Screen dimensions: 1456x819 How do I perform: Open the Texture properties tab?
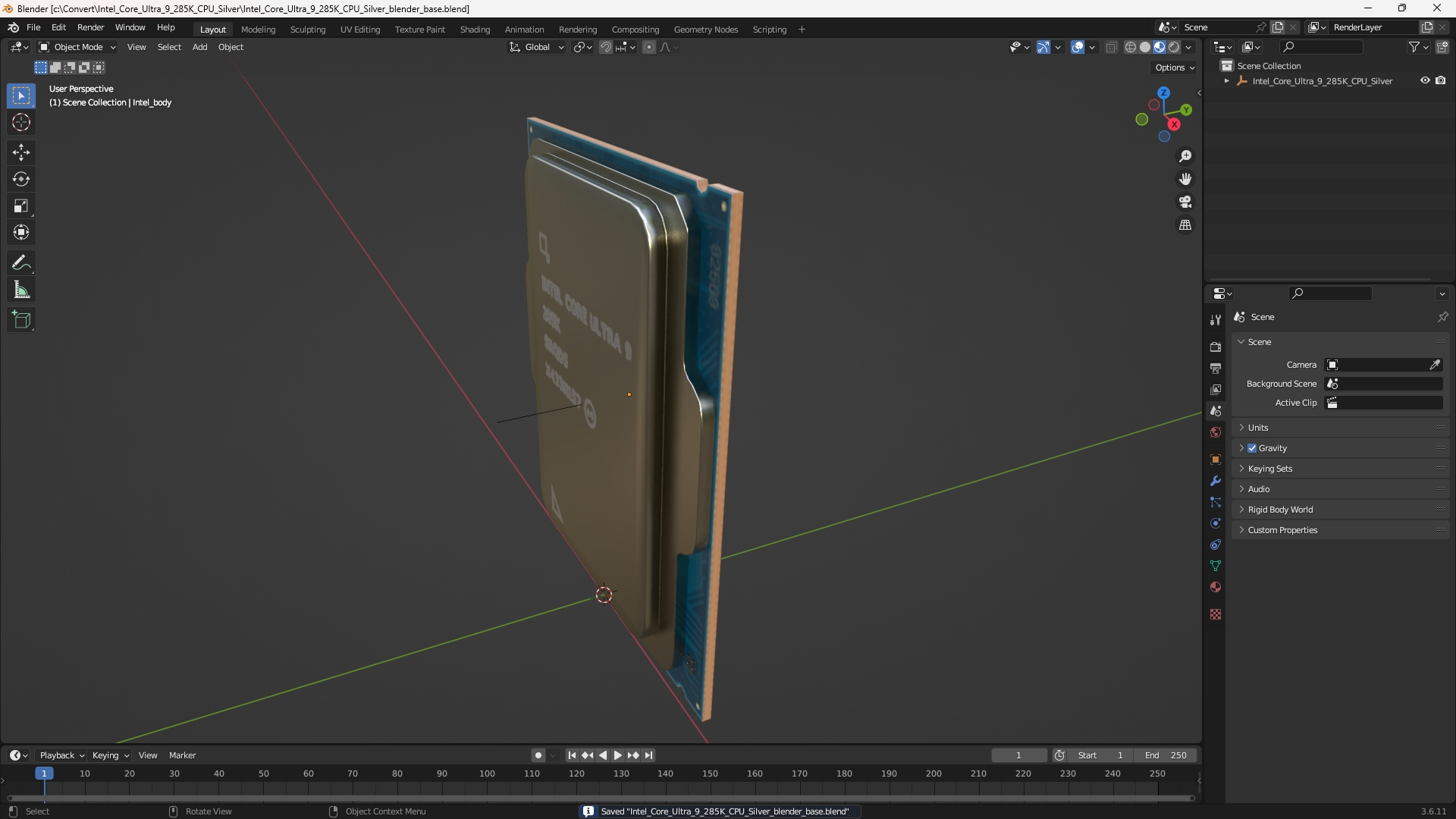pos(1216,614)
